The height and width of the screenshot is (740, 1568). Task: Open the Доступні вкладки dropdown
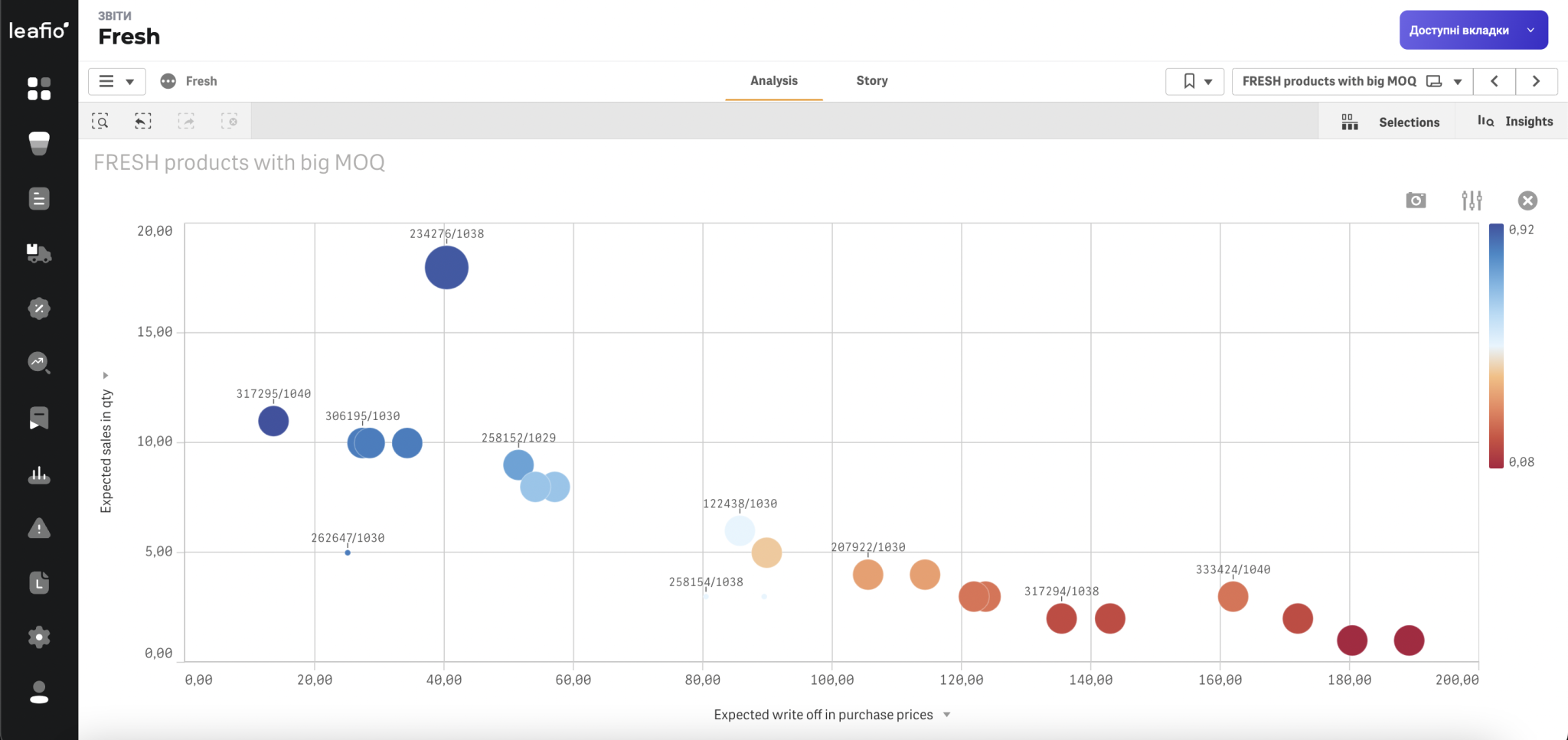click(x=1474, y=30)
